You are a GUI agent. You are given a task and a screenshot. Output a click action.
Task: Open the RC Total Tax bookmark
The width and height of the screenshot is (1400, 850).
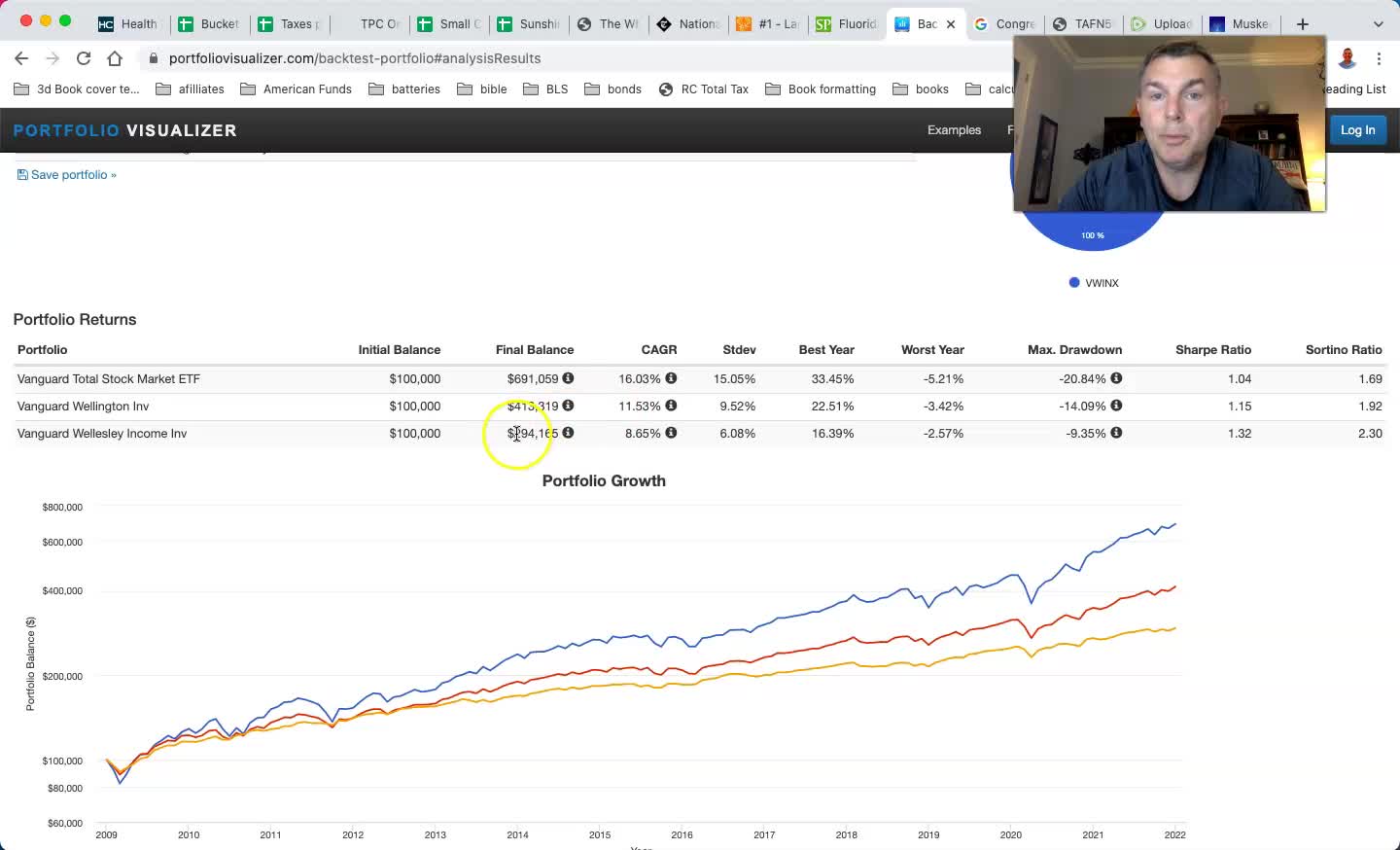pos(704,89)
